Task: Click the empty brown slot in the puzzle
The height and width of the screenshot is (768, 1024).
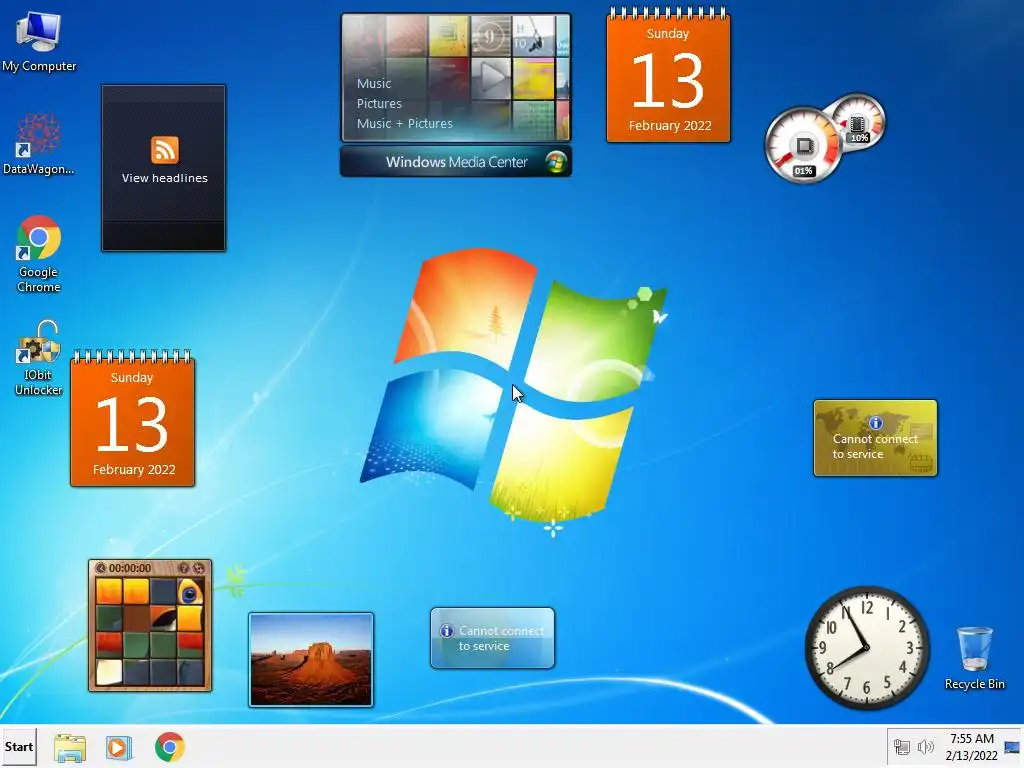Action: (x=136, y=618)
